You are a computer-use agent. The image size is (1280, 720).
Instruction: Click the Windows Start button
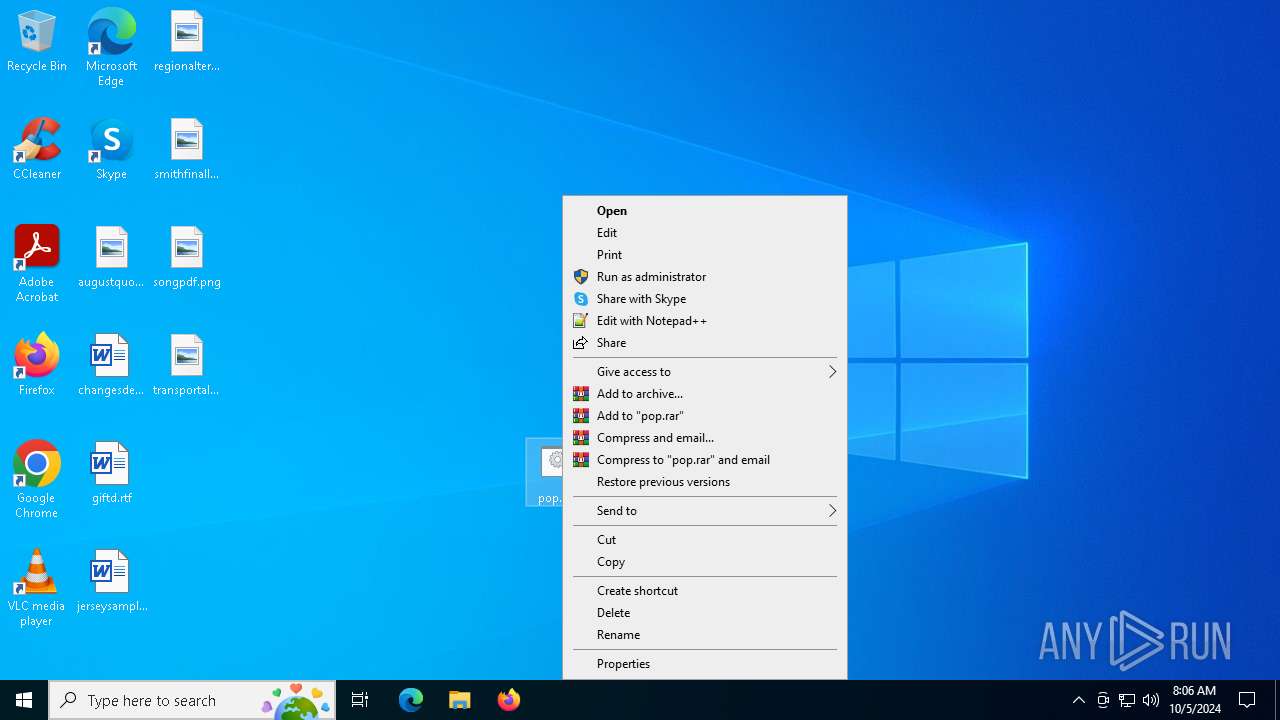pos(24,700)
